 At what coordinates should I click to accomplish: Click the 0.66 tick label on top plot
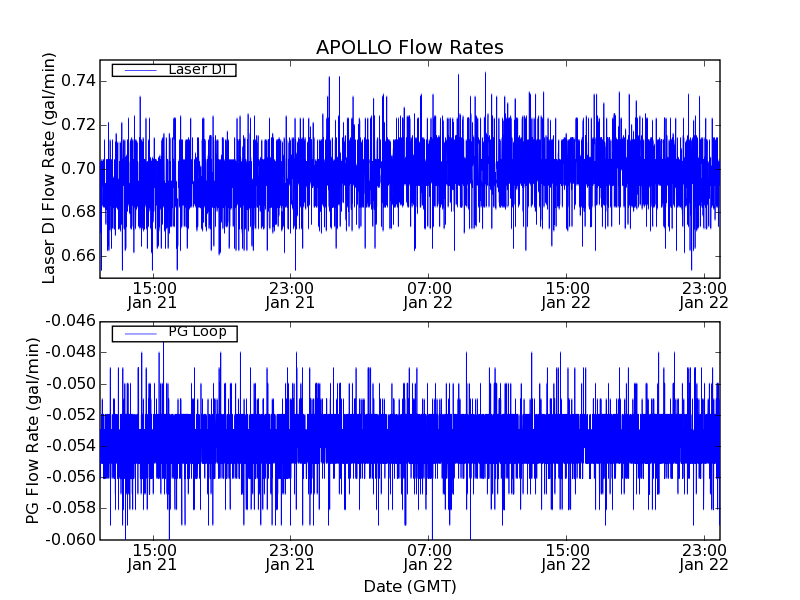79,255
